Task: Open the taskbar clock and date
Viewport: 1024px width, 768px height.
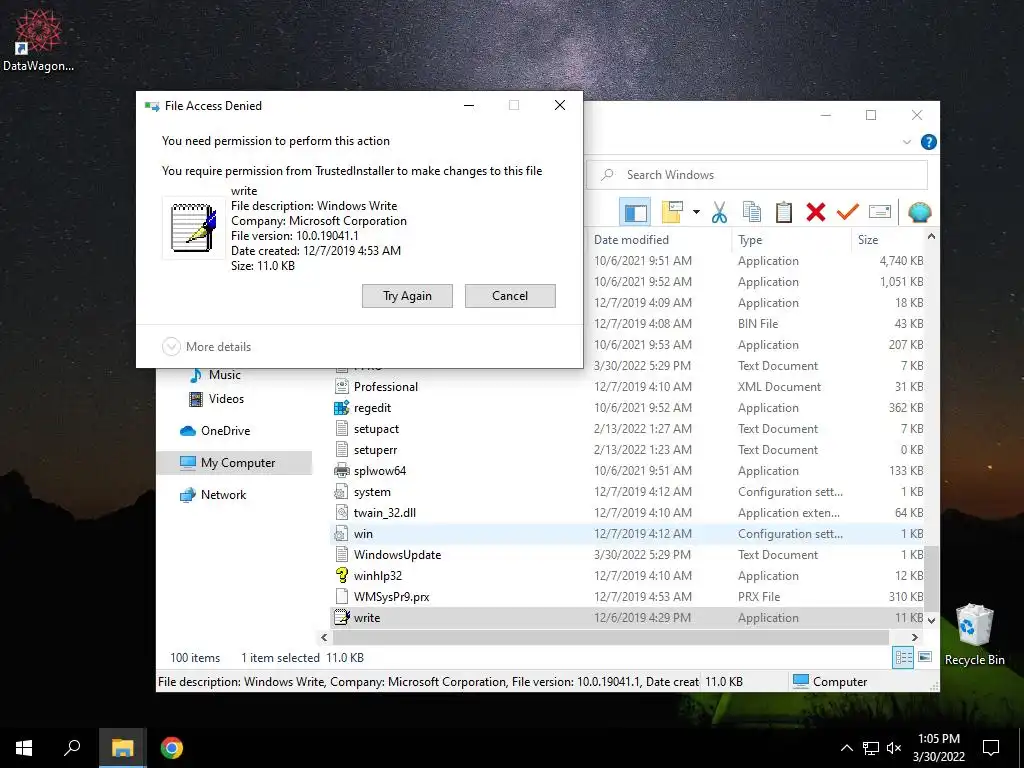Action: (938, 748)
